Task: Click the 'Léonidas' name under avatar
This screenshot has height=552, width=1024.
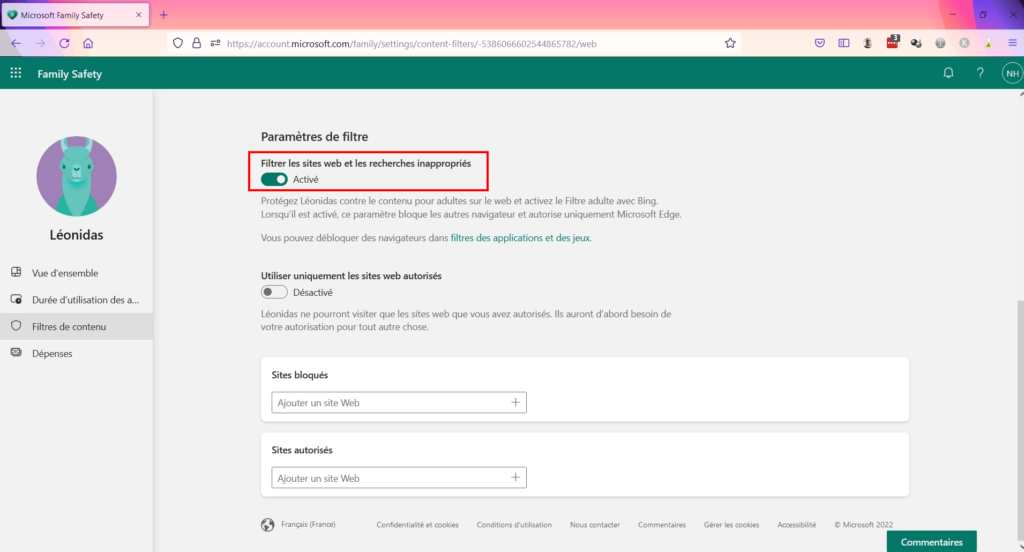Action: (x=76, y=235)
